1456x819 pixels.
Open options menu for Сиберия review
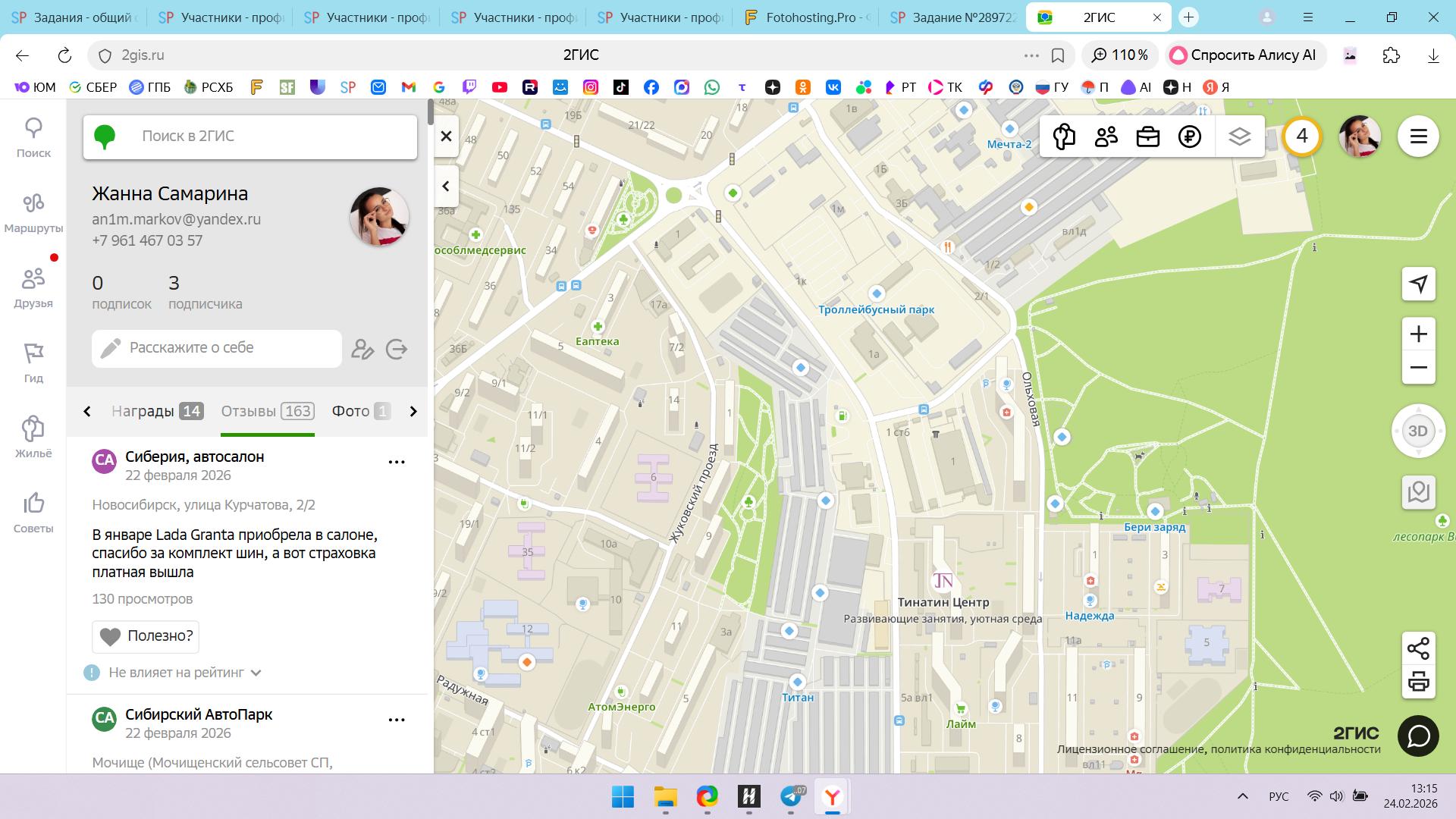(x=397, y=462)
